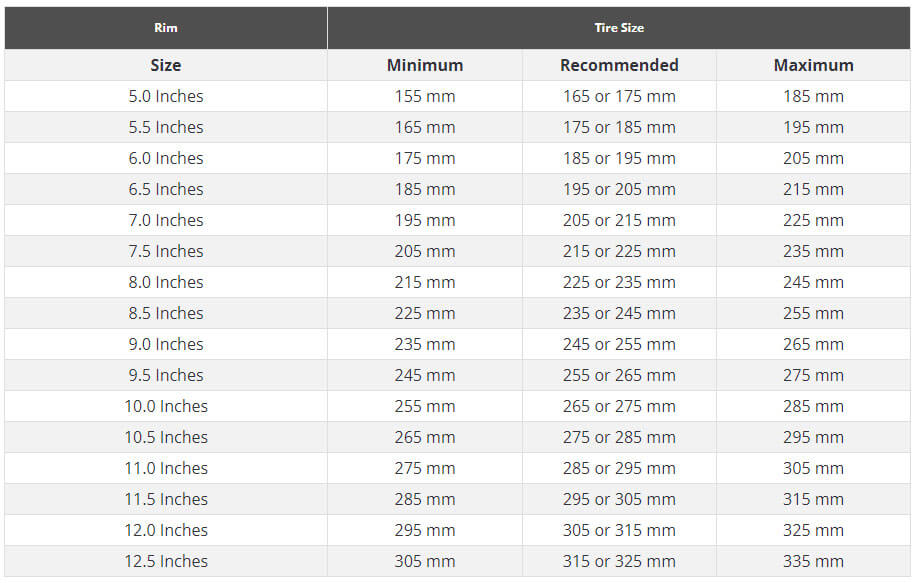This screenshot has width=916, height=583.
Task: Click the 12.5 Inches rim cell
Action: point(166,561)
